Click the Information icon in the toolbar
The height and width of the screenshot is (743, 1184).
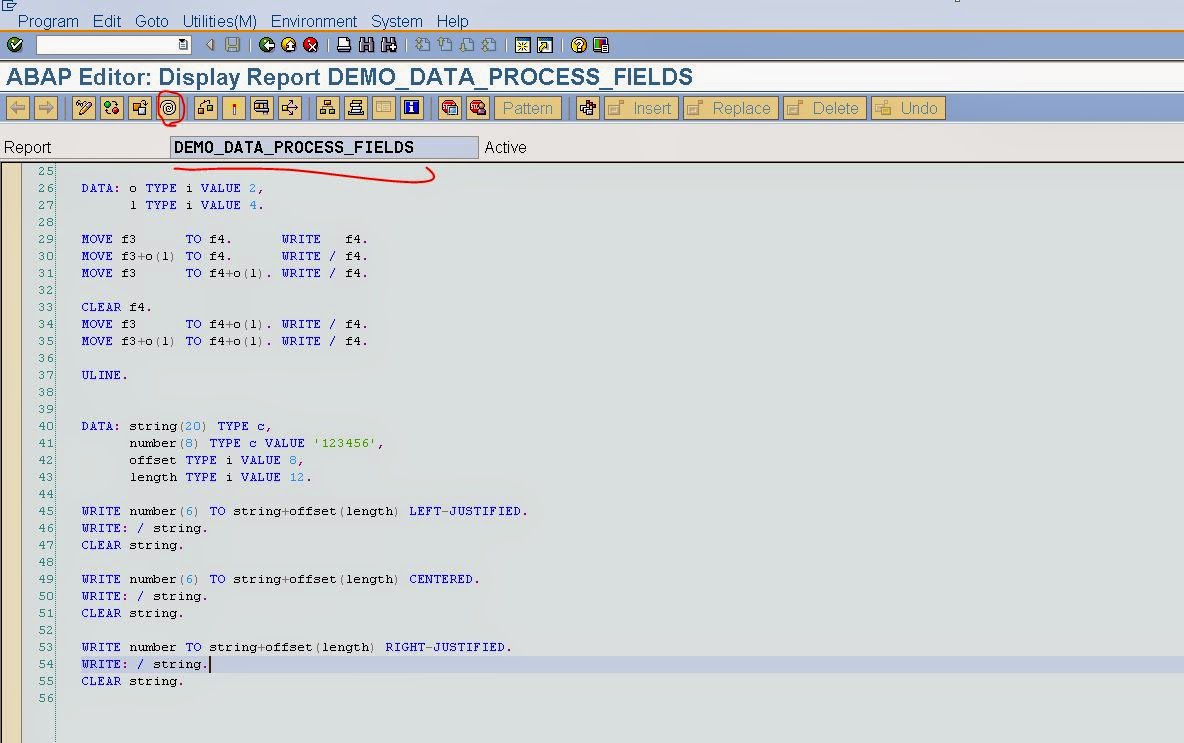point(411,107)
